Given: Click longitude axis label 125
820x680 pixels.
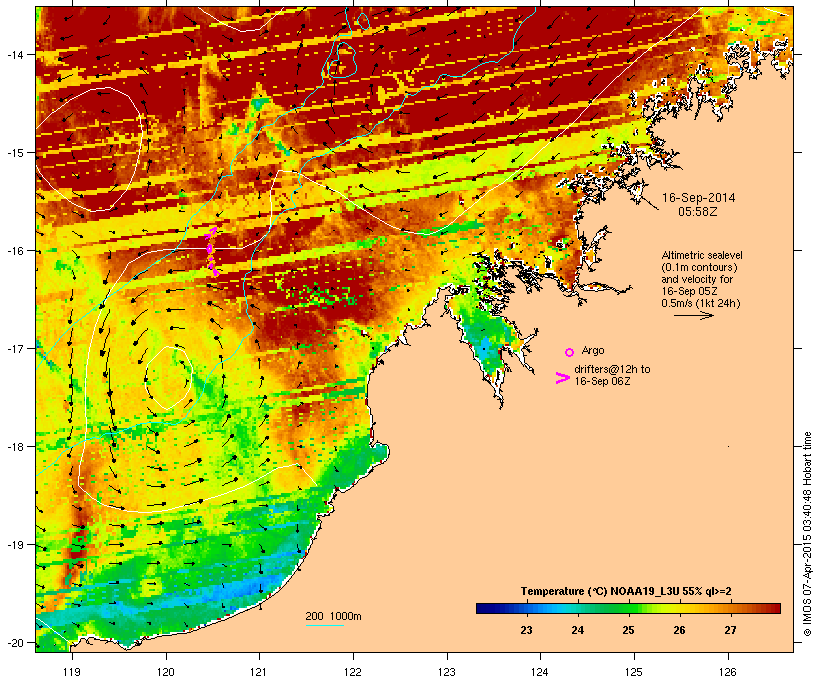Looking at the screenshot, I should pyautogui.click(x=634, y=672).
